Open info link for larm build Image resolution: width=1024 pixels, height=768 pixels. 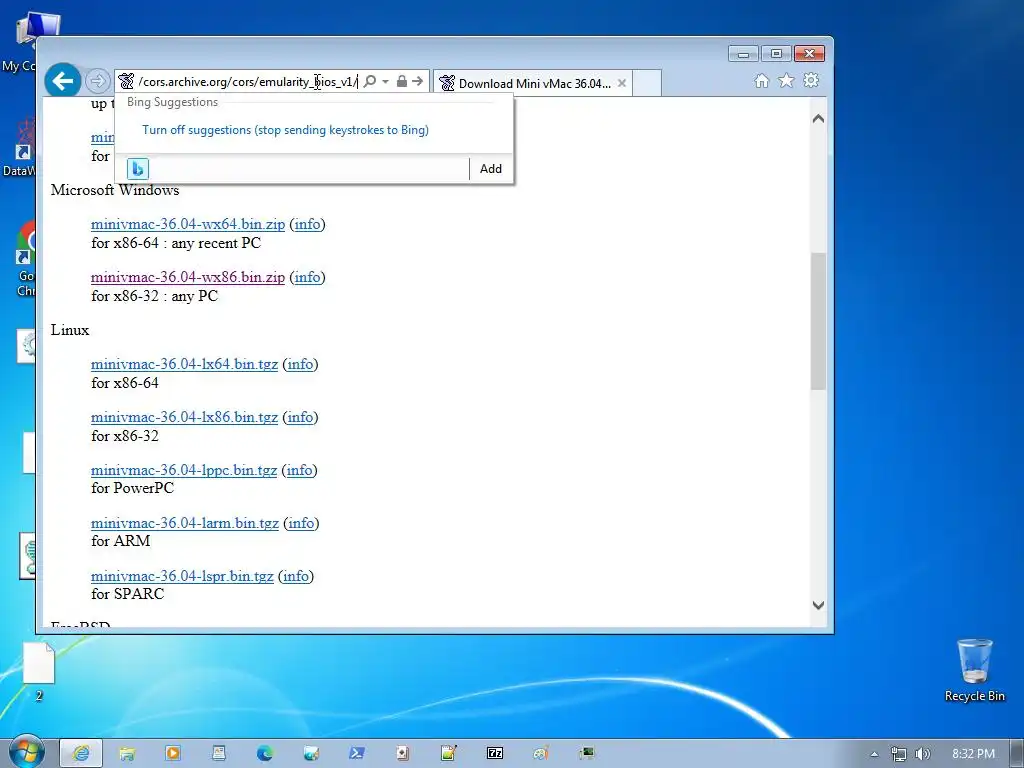301,522
